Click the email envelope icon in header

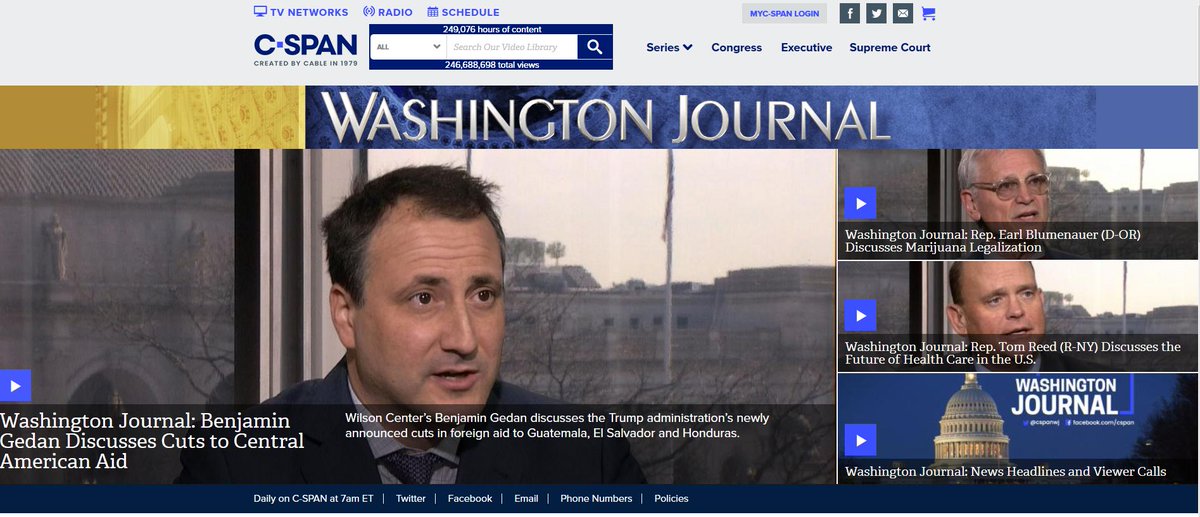903,13
